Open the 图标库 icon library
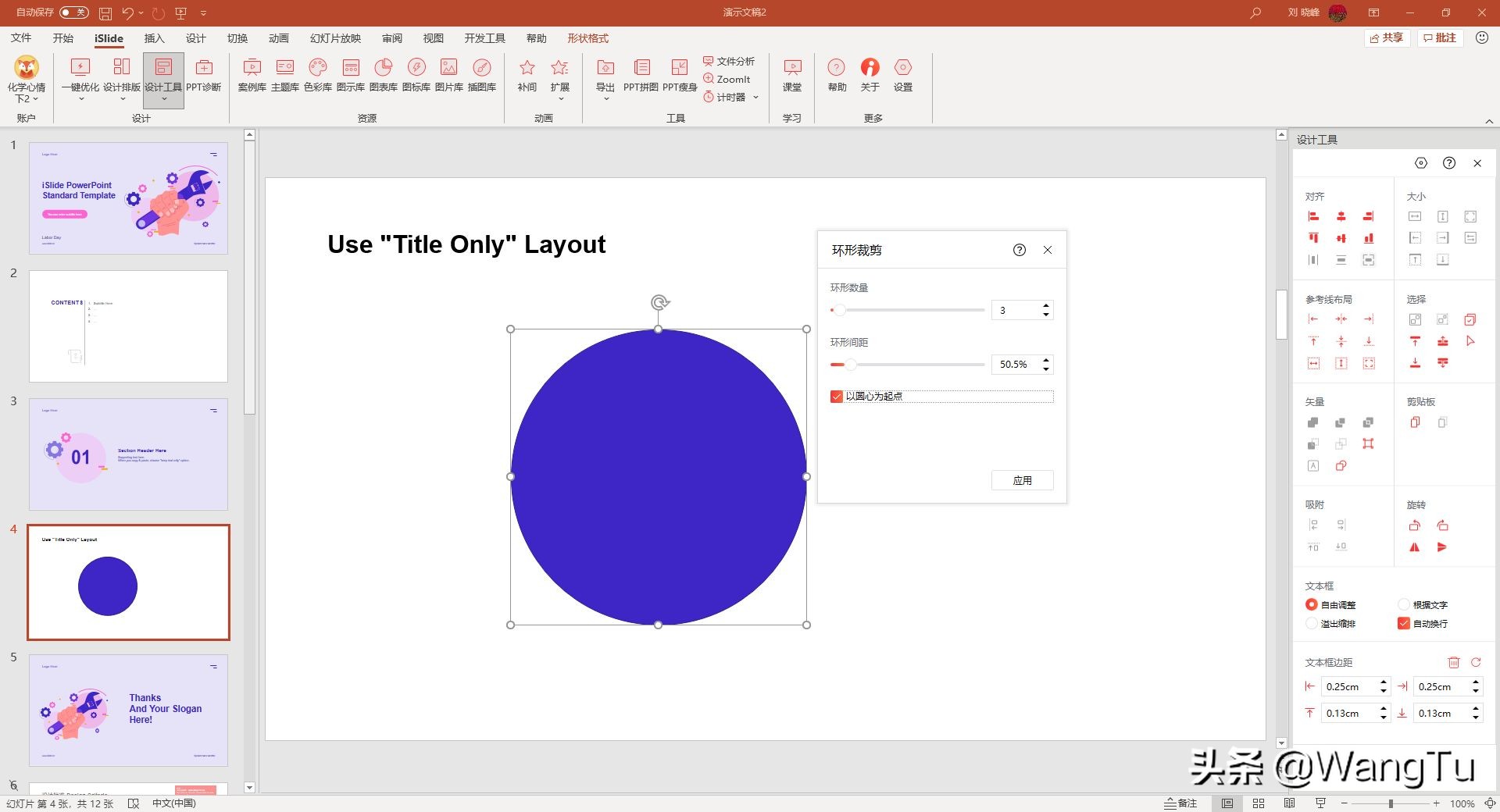 416,75
